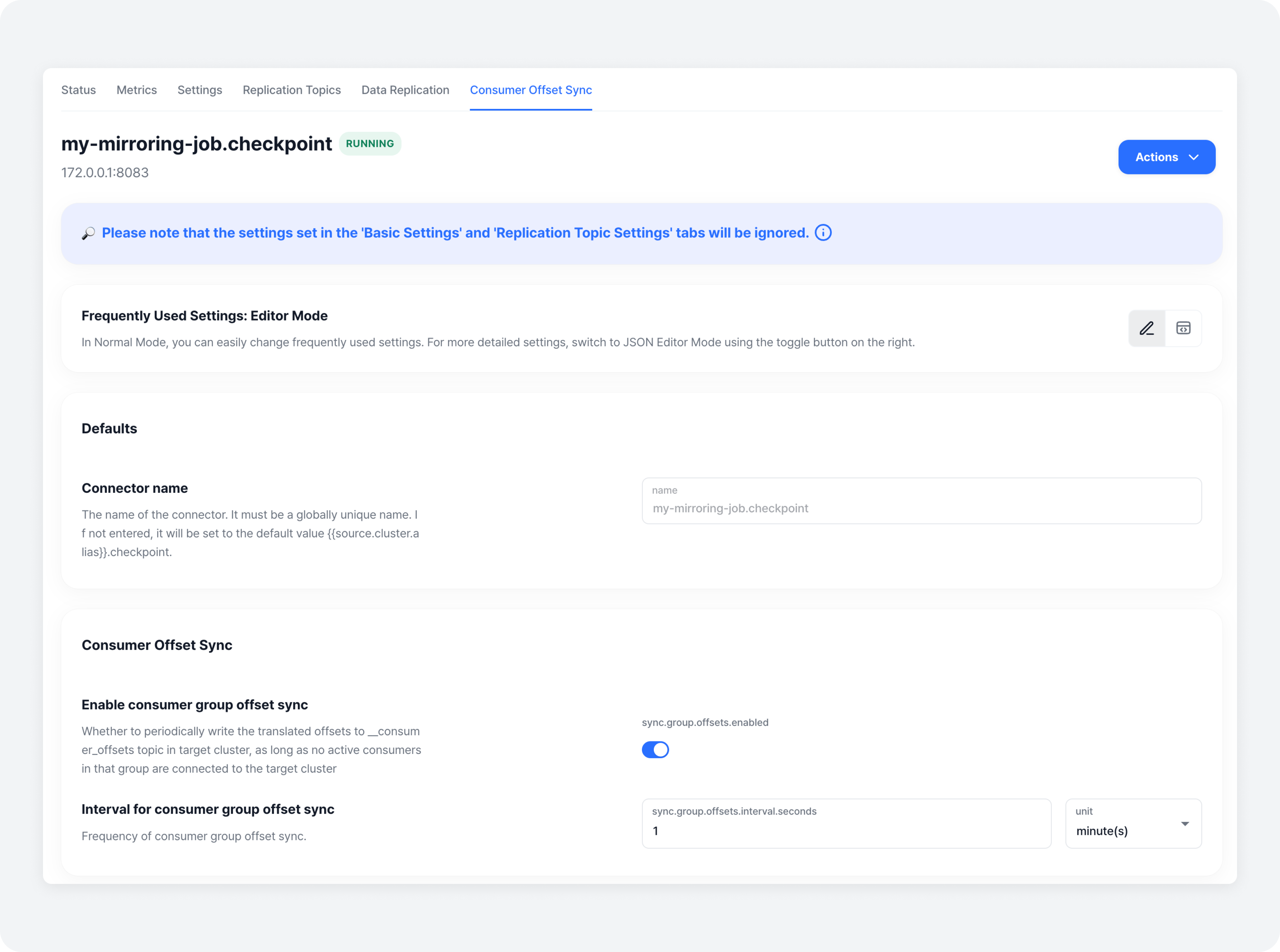Expand the Actions dropdown button
The height and width of the screenshot is (952, 1280).
(x=1166, y=157)
